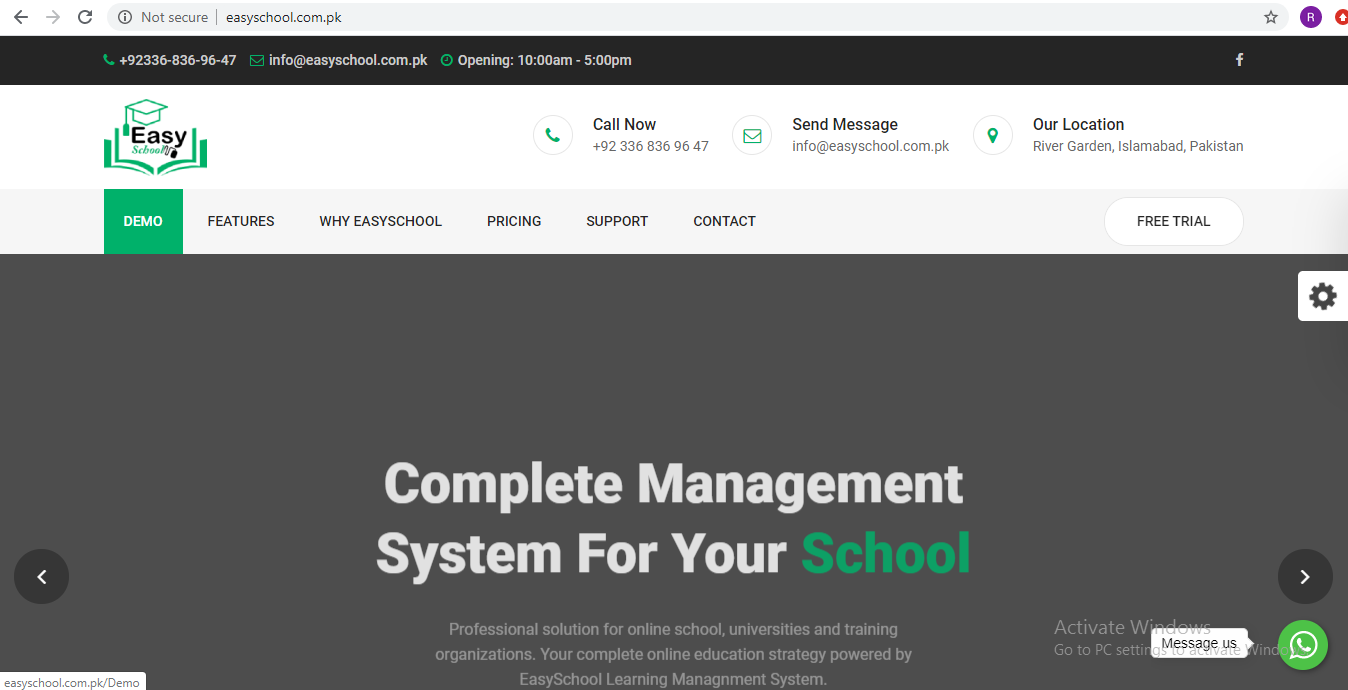Start the FREE TRIAL button
The height and width of the screenshot is (690, 1348).
click(1174, 221)
